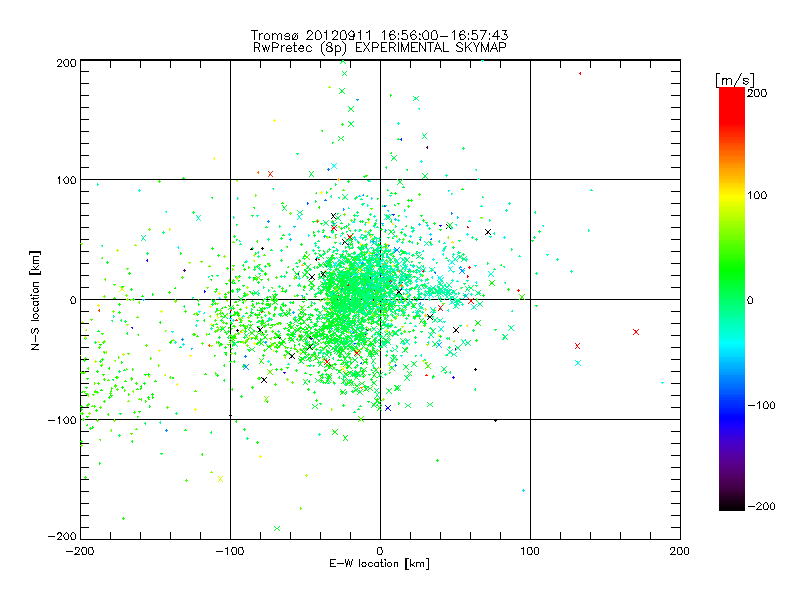Click the x-axis tick label '0'
Image resolution: width=800 pixels, height=600 pixels.
point(380,551)
